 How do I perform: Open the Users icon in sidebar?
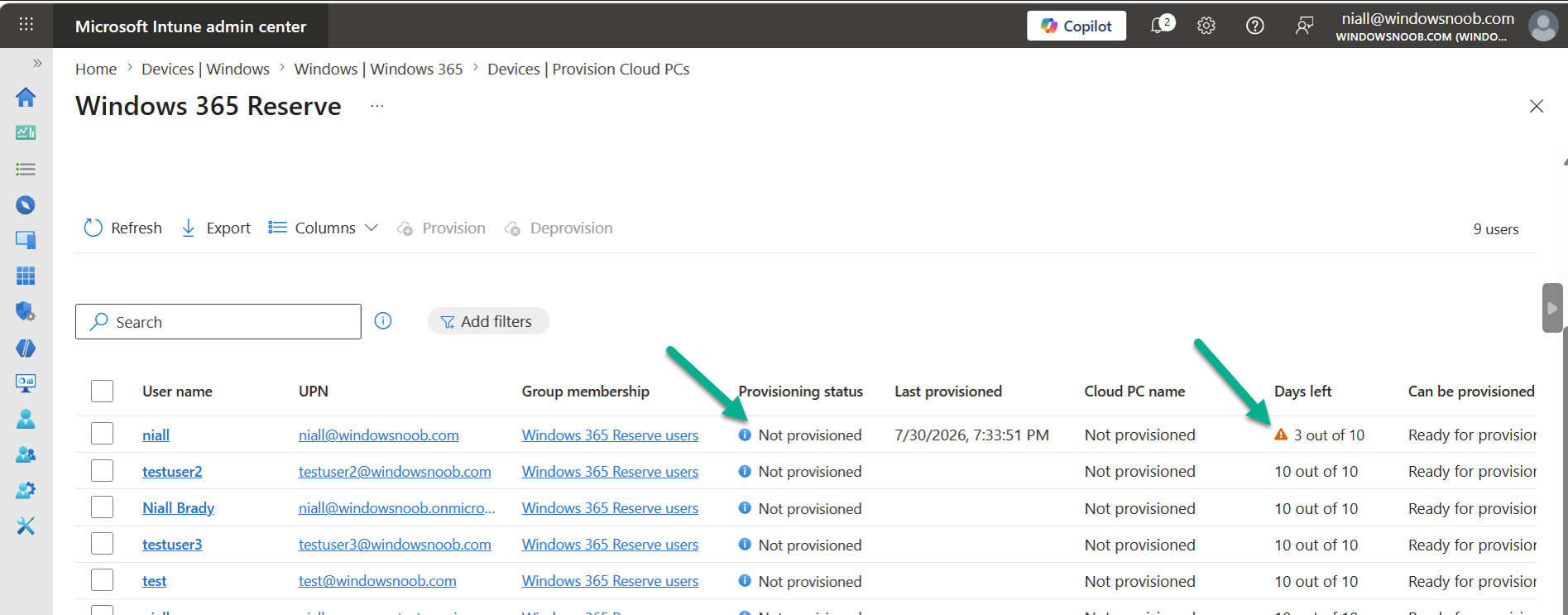pyautogui.click(x=26, y=419)
